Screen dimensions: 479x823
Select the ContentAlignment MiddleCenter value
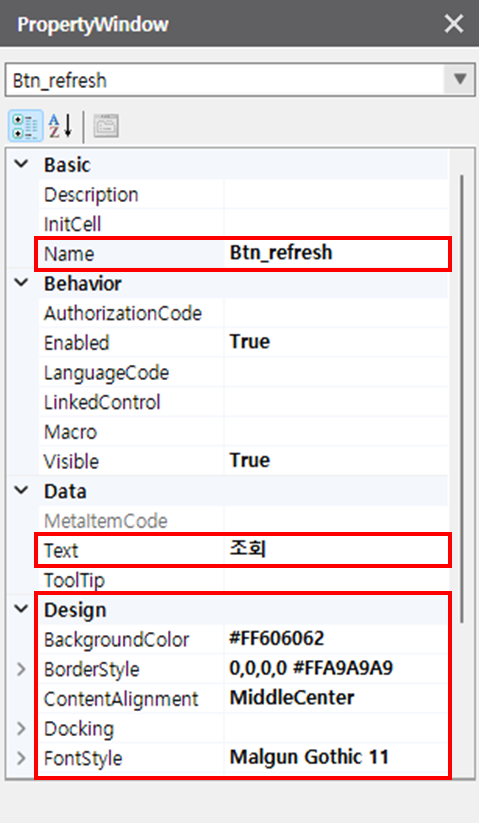pos(336,698)
